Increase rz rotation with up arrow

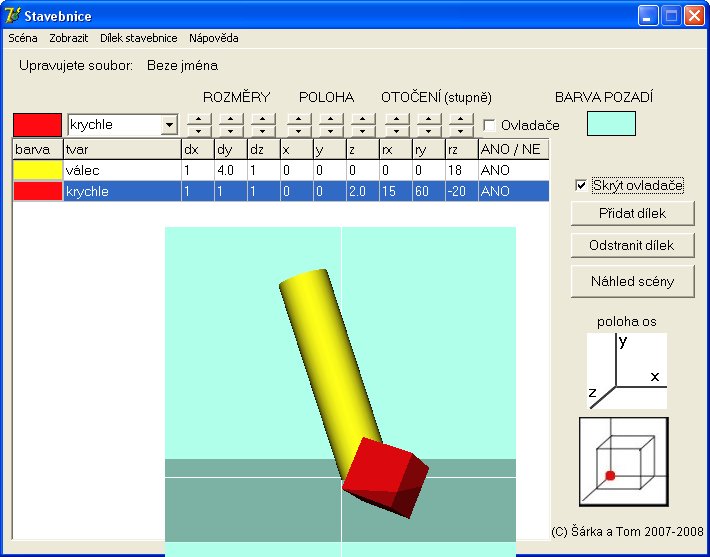(x=461, y=119)
